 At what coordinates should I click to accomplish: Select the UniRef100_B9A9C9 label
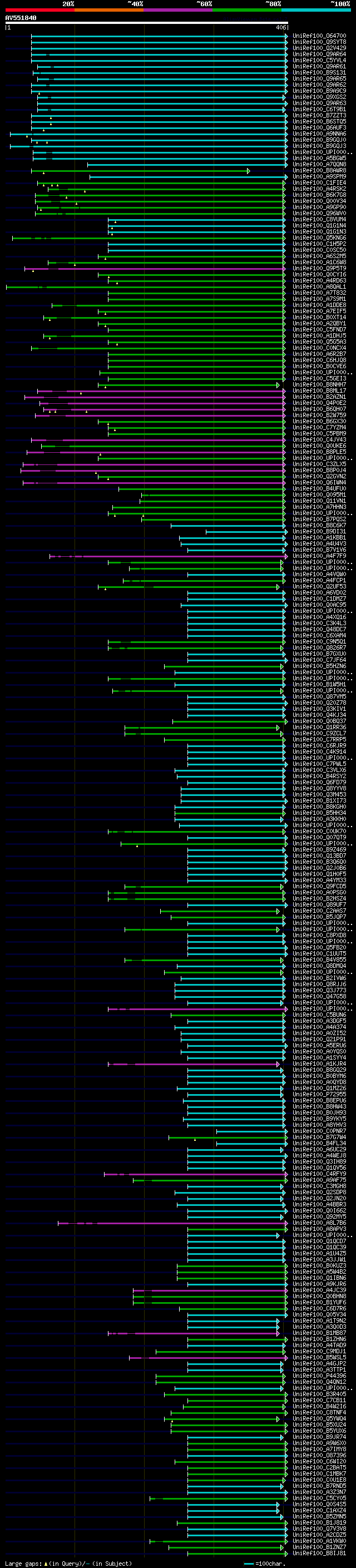tap(319, 91)
